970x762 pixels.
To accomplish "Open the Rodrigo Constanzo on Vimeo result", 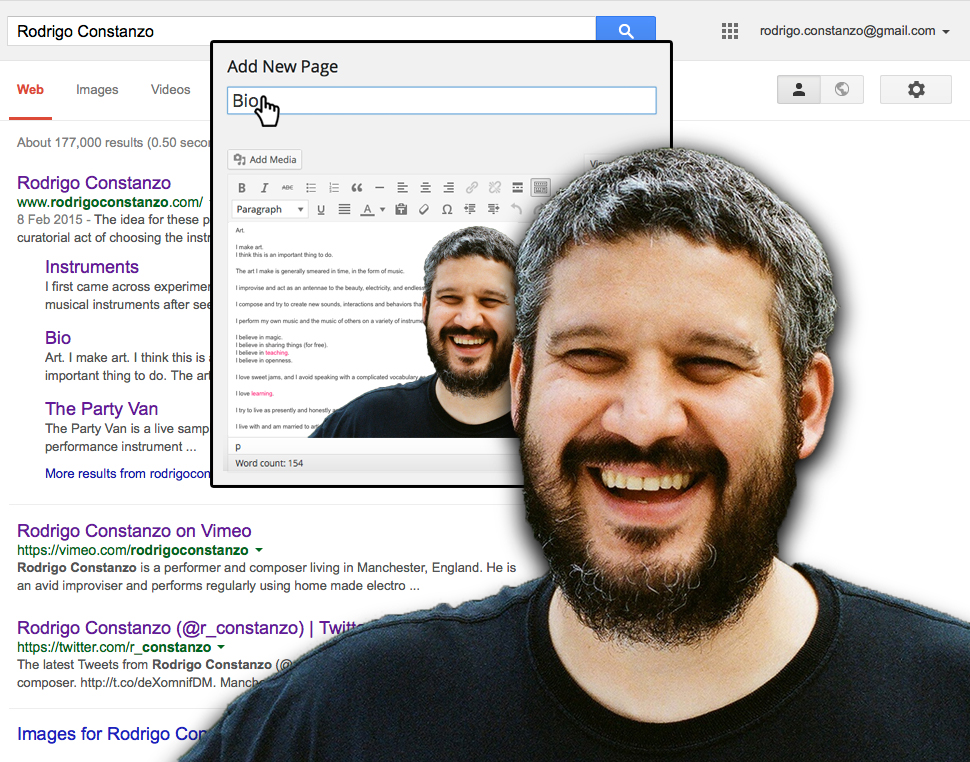I will (x=134, y=531).
